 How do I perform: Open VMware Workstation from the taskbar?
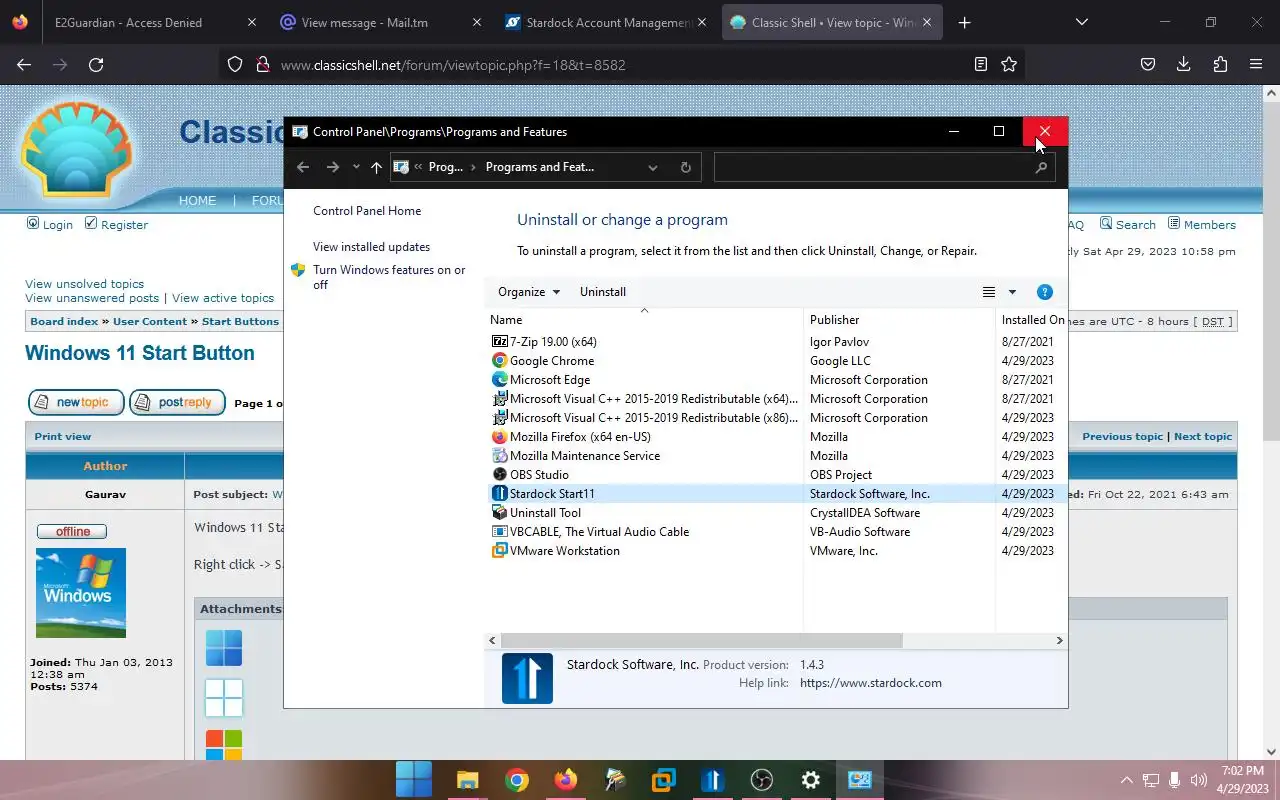[x=663, y=780]
